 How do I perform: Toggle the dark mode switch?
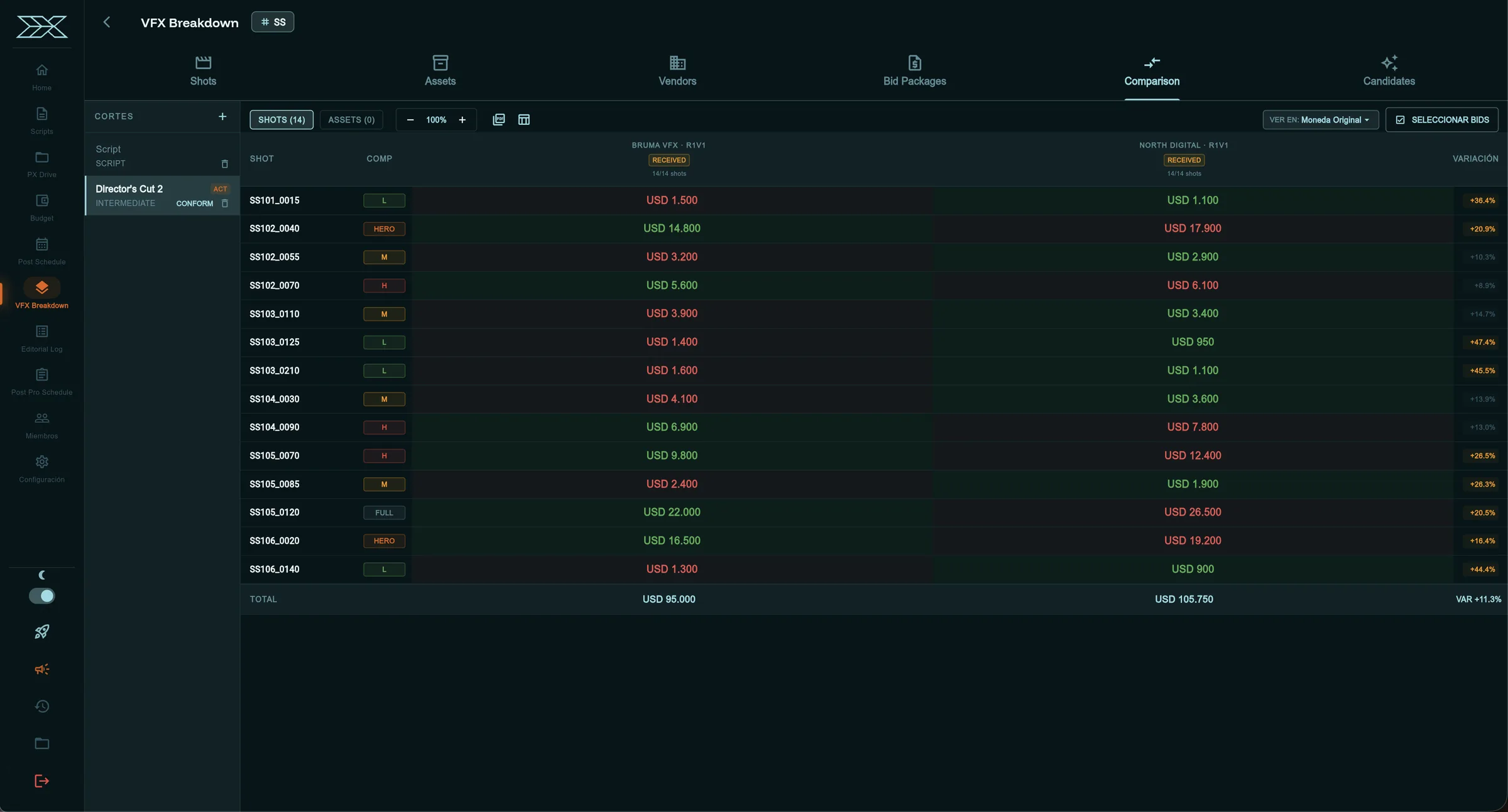click(42, 596)
